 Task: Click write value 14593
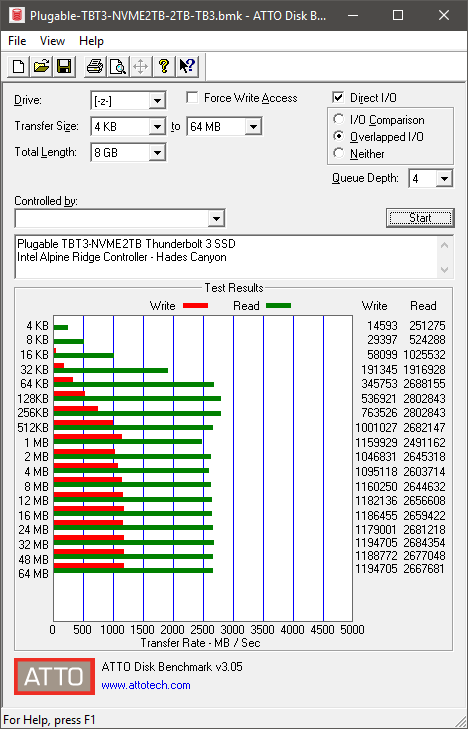pyautogui.click(x=382, y=326)
